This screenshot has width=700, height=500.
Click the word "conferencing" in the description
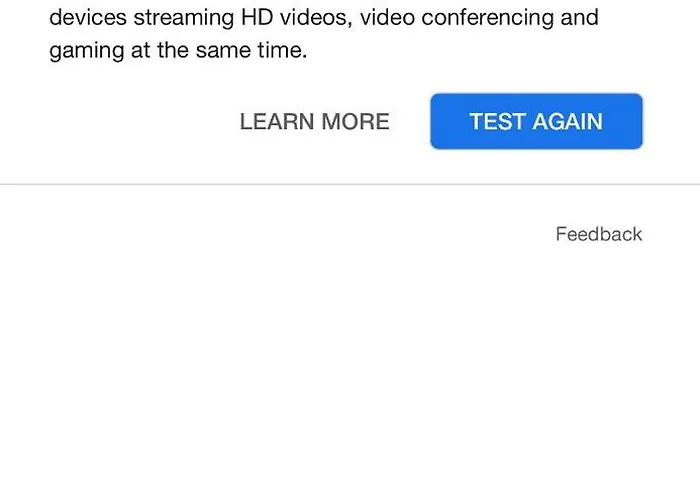pos(489,18)
